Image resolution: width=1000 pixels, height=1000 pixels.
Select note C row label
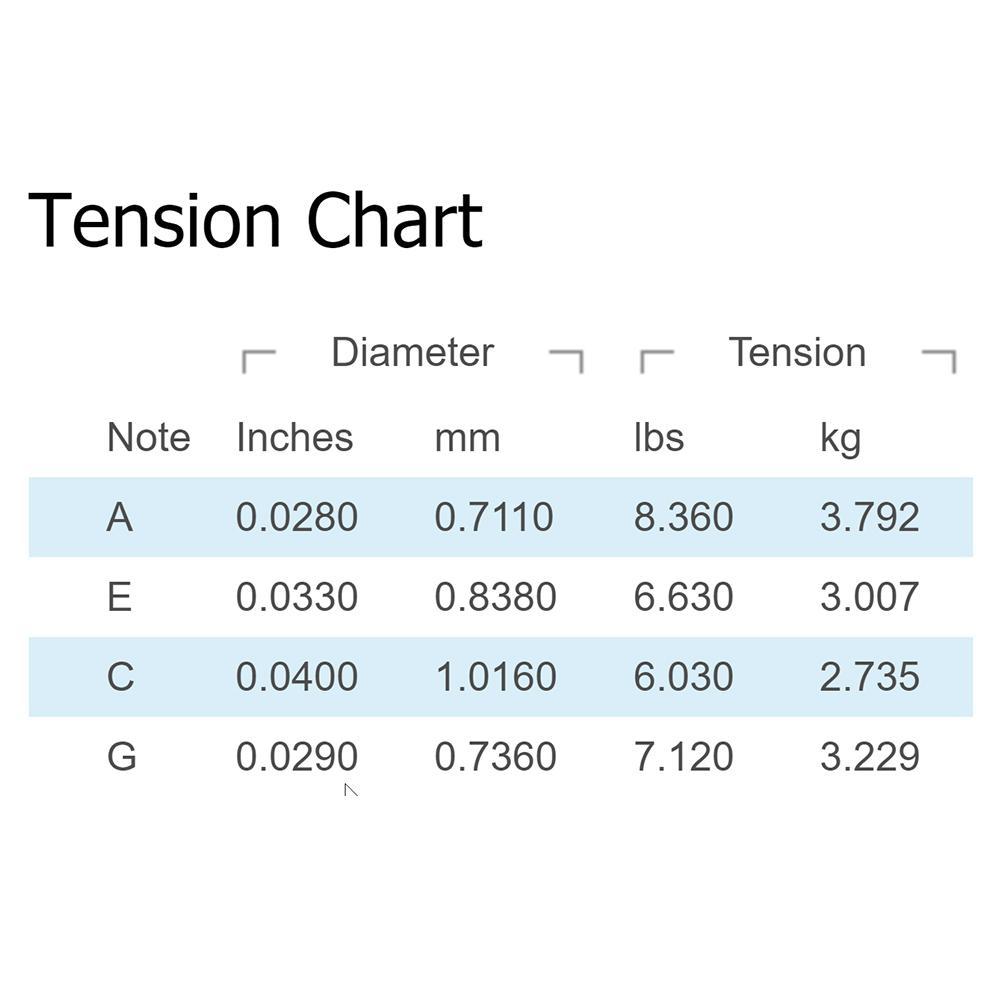(x=121, y=677)
